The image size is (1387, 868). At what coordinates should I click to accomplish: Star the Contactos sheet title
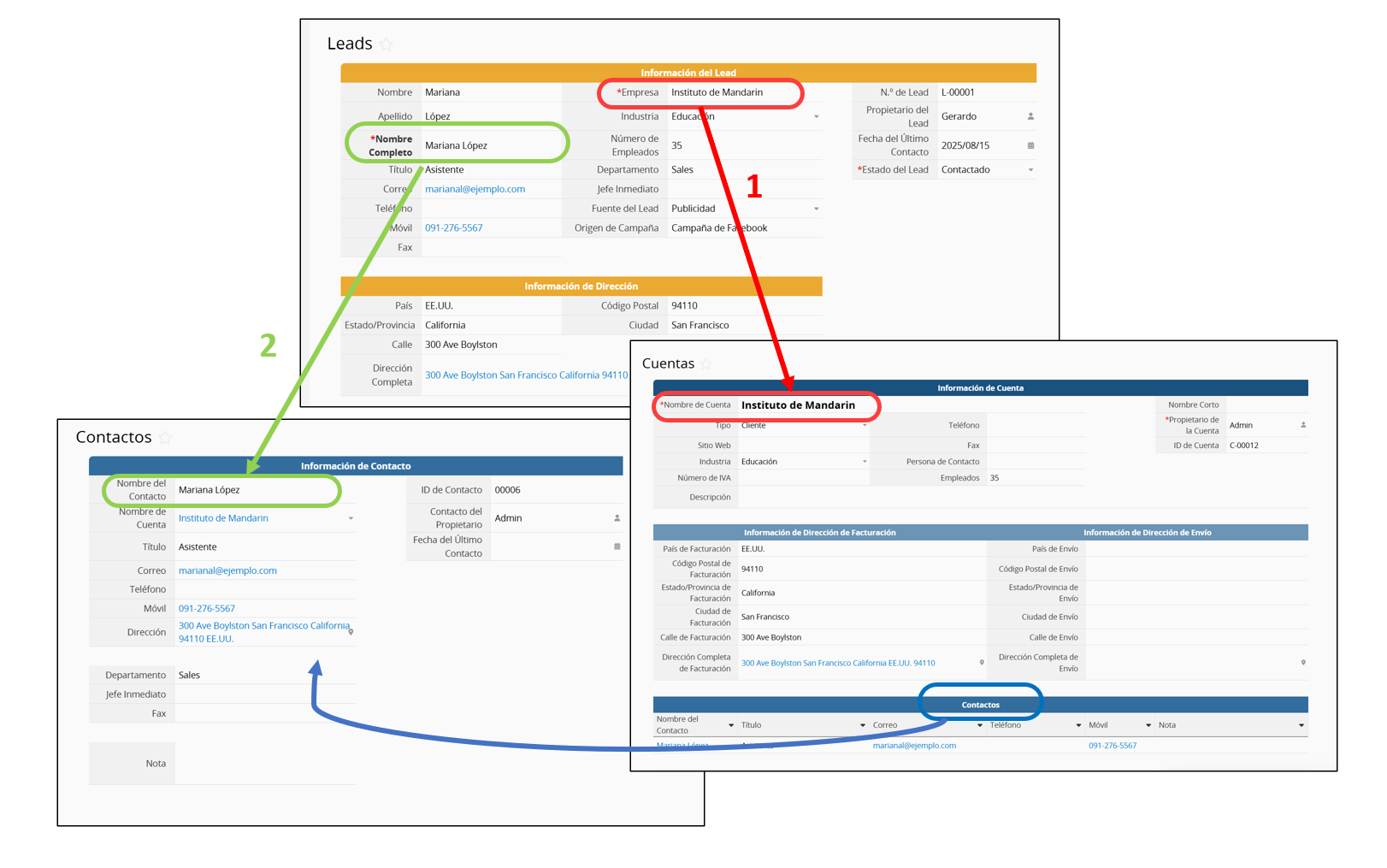tap(166, 438)
